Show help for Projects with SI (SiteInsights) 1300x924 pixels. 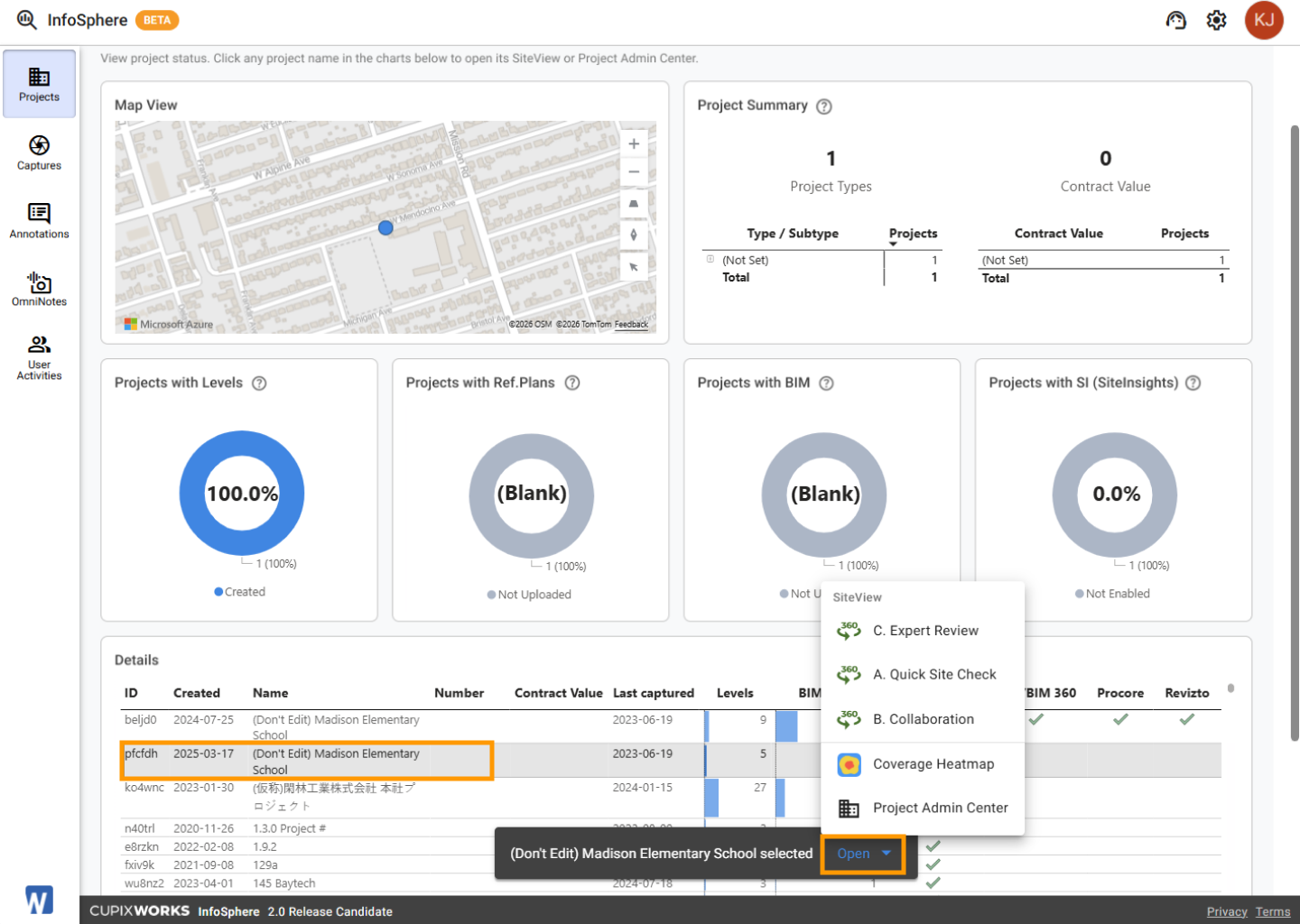tap(1193, 383)
